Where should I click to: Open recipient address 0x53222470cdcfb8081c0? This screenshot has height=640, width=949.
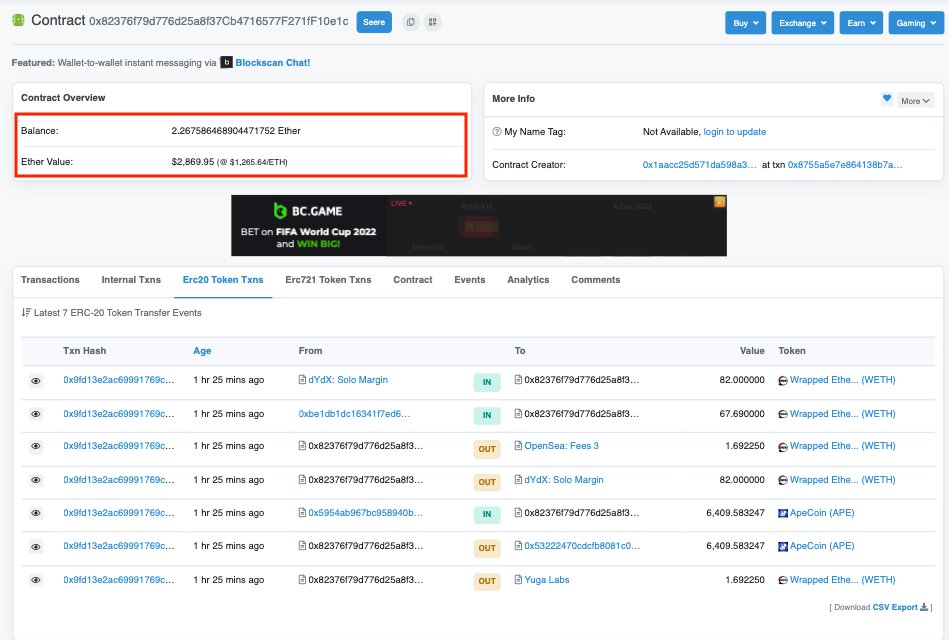pos(582,546)
